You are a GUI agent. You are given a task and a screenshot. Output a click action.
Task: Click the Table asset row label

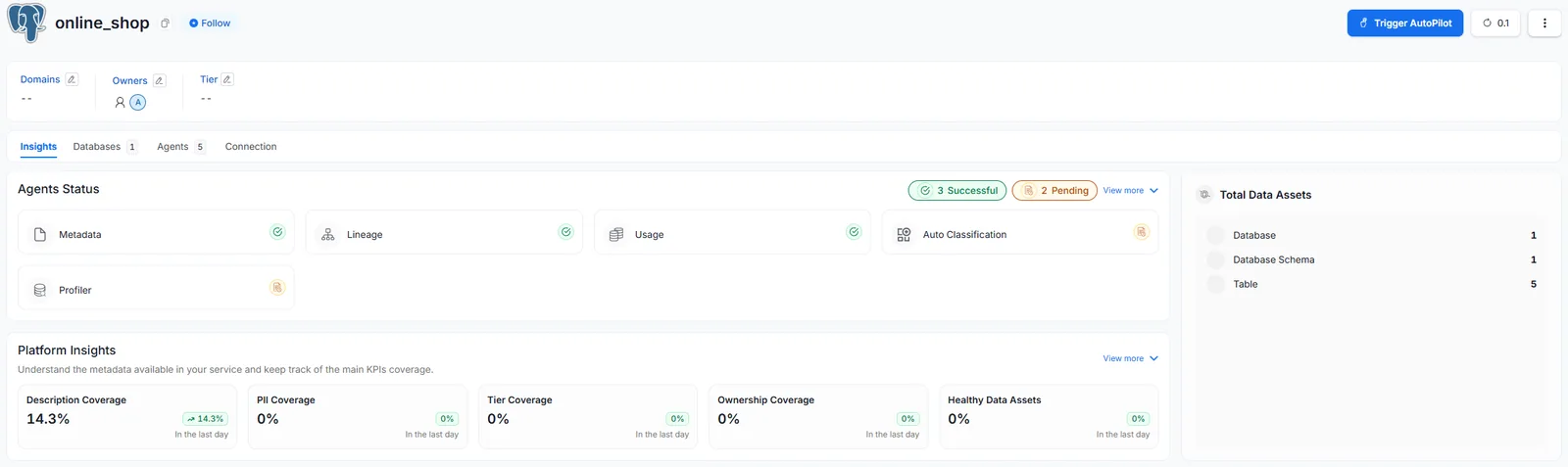pyautogui.click(x=1246, y=284)
